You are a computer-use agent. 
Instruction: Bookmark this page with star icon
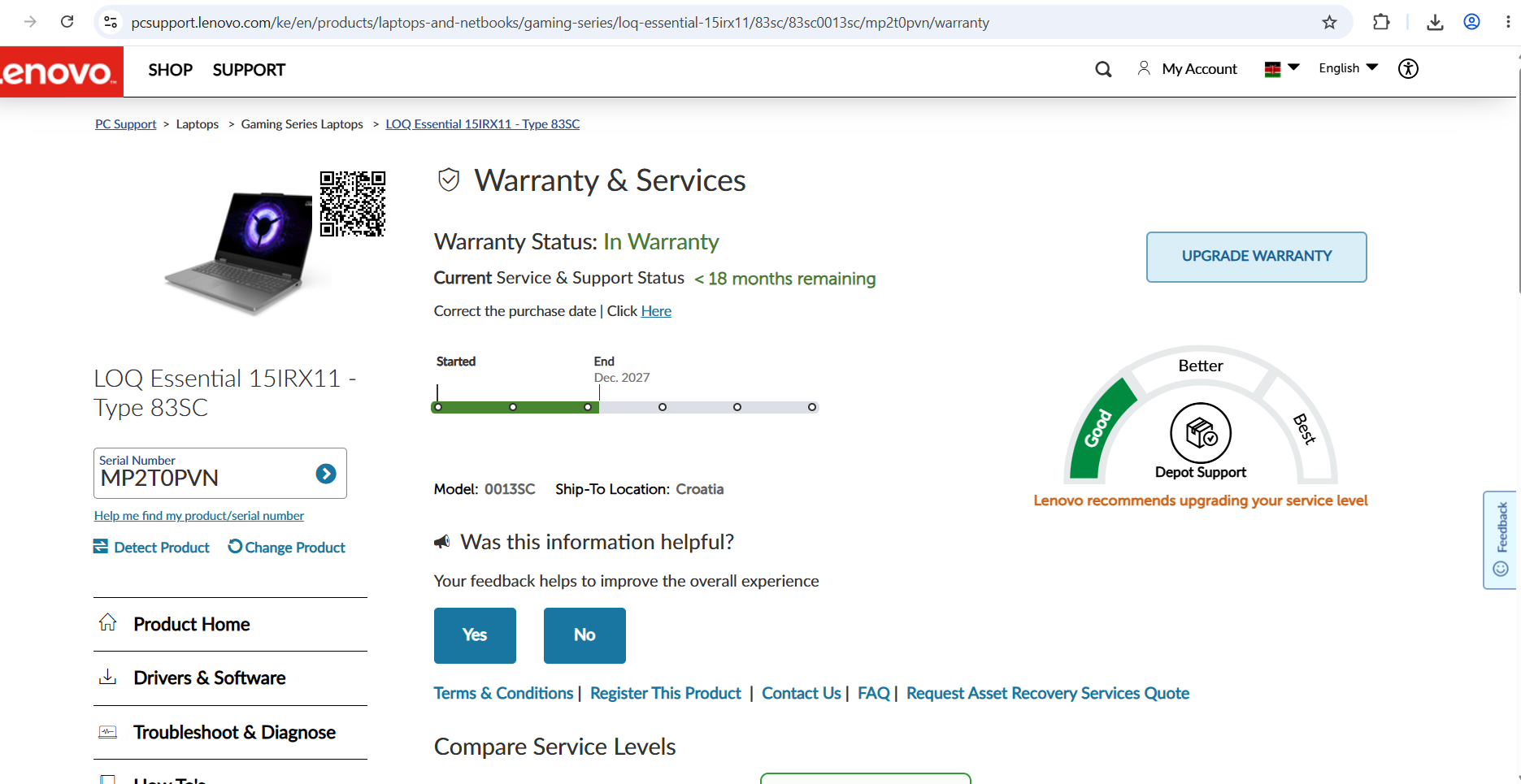pos(1329,22)
